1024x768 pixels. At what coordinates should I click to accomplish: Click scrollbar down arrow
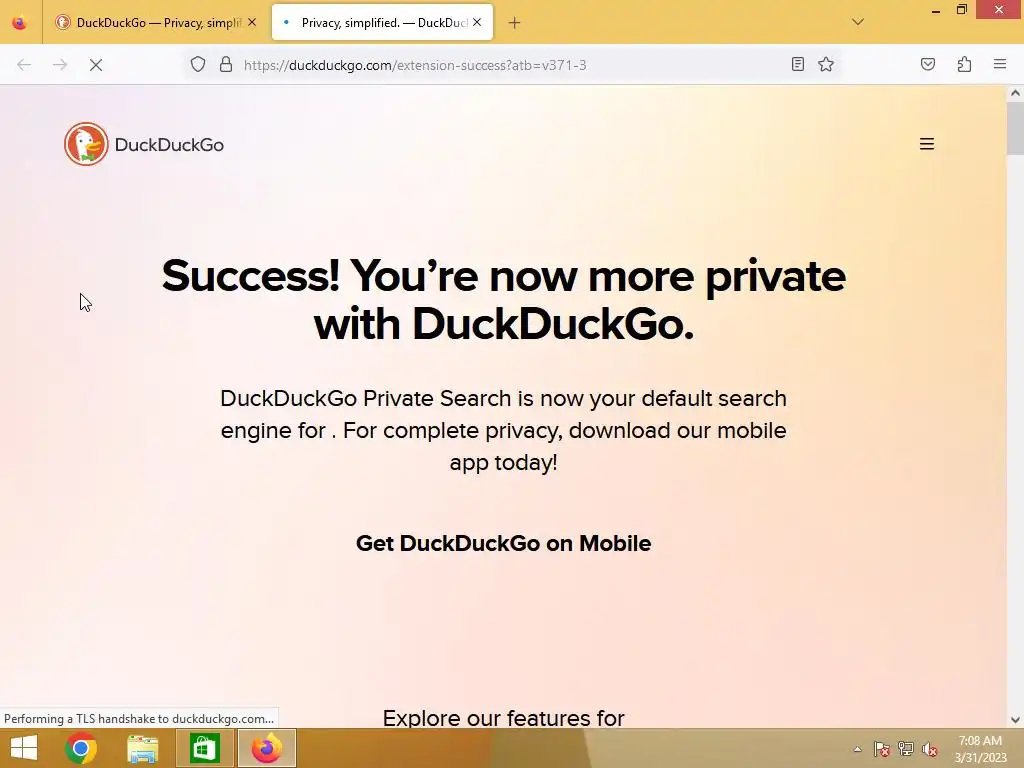click(x=1015, y=720)
